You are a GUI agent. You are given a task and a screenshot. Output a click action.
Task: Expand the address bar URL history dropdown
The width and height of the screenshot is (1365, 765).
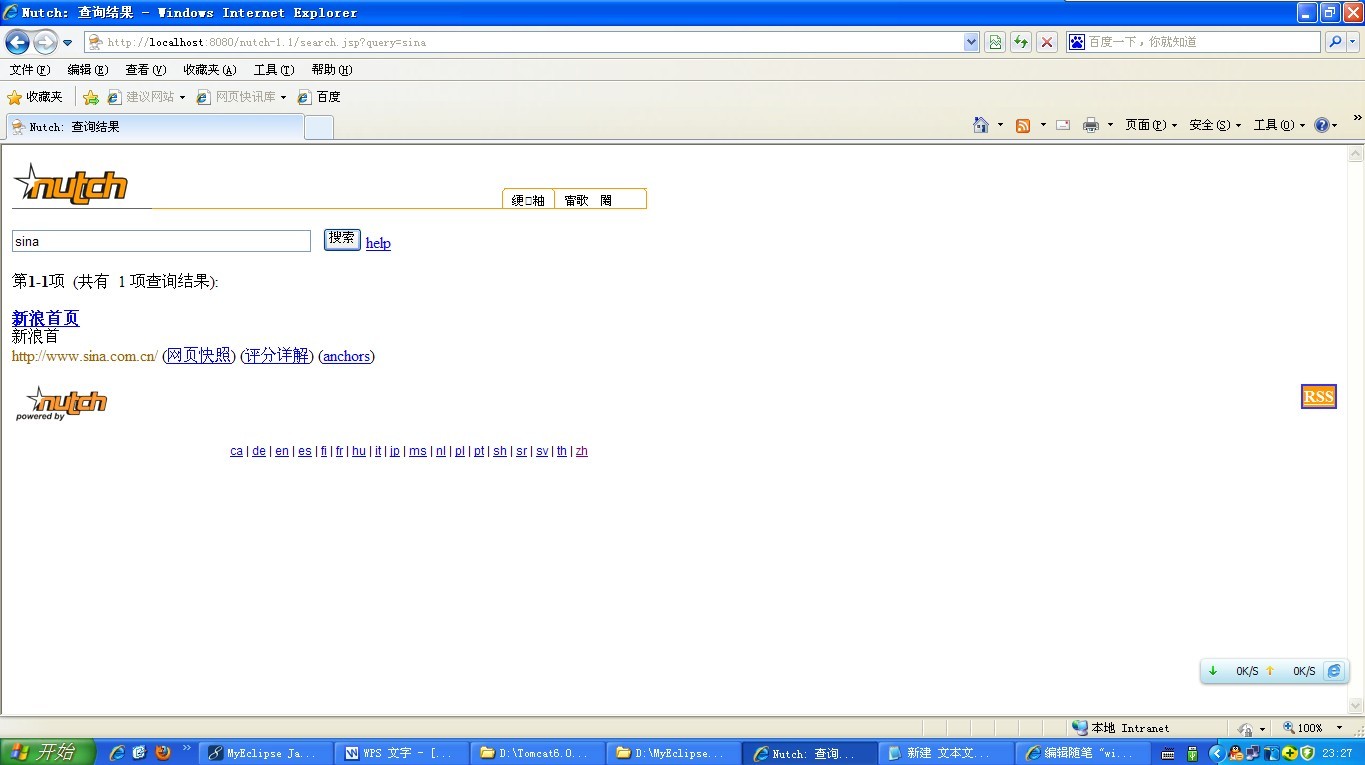[971, 42]
